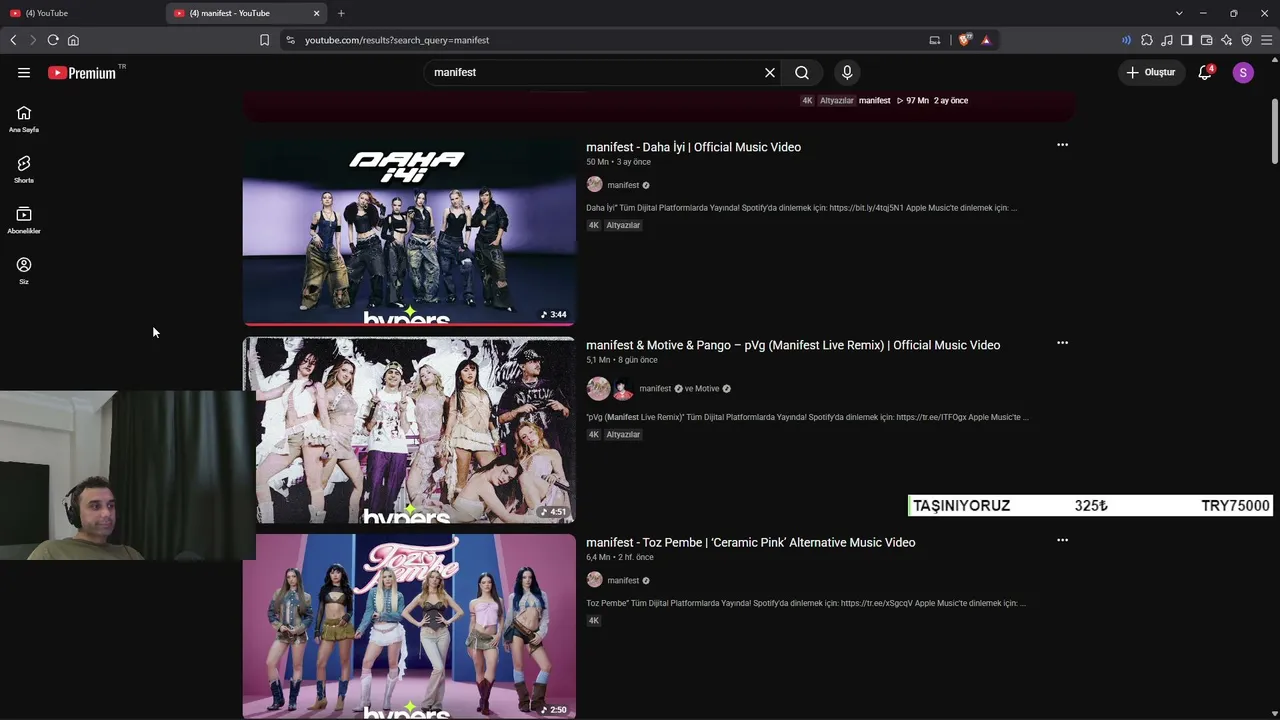Open the Brave VPN shield icon

coord(1246,40)
